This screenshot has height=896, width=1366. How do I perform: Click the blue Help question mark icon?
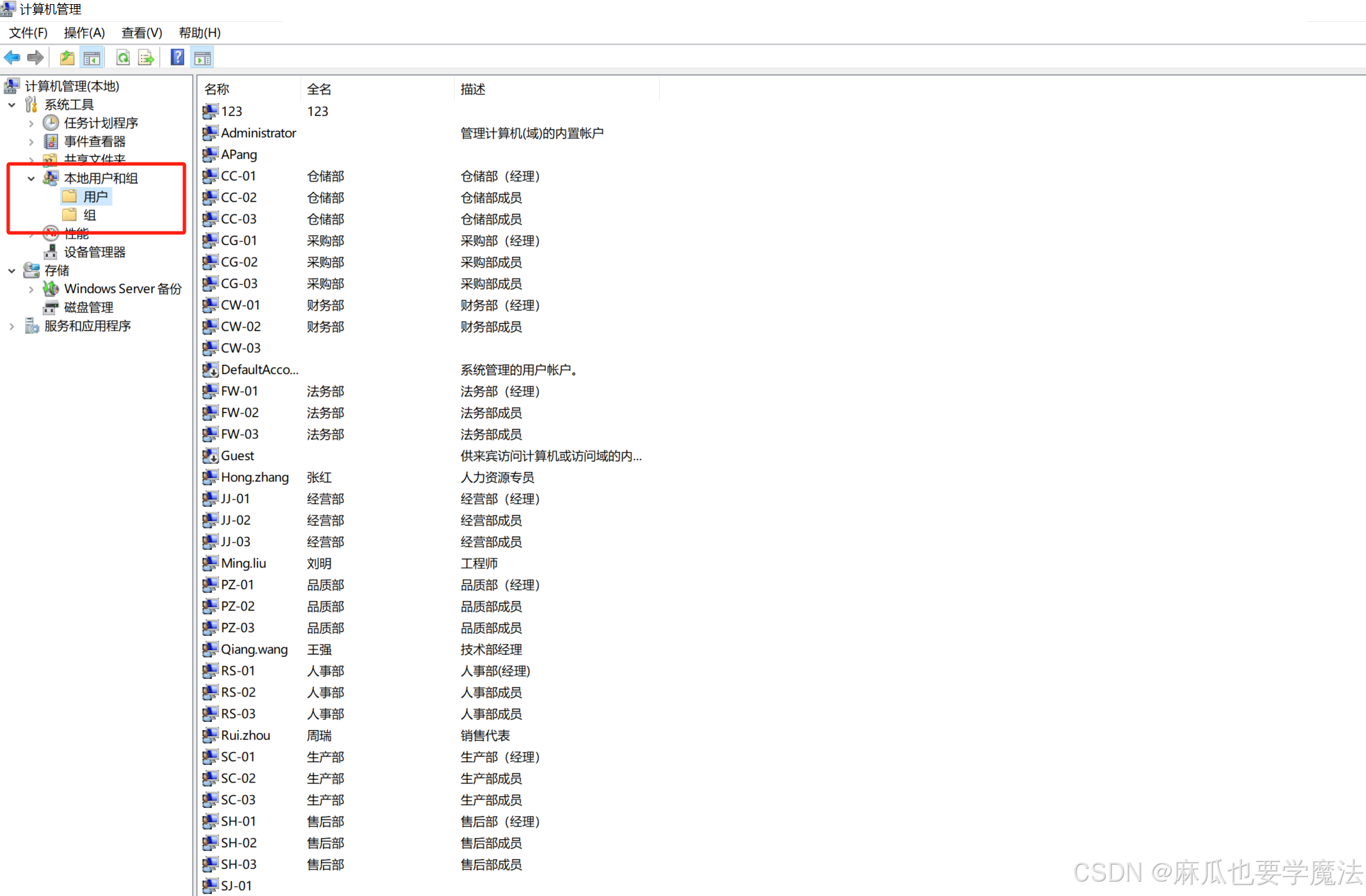point(178,58)
